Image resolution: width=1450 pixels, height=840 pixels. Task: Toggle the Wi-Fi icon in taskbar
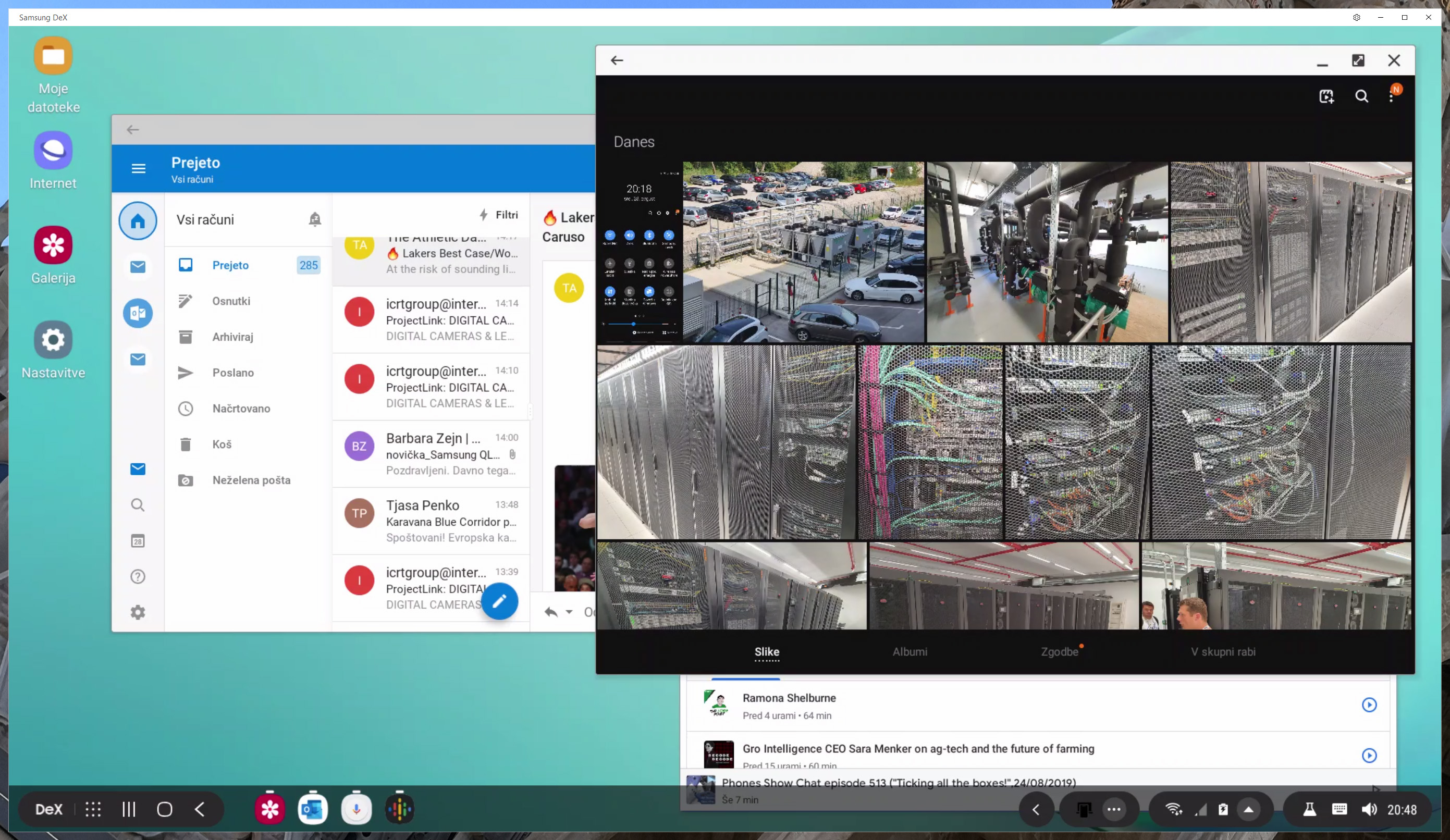click(x=1173, y=809)
